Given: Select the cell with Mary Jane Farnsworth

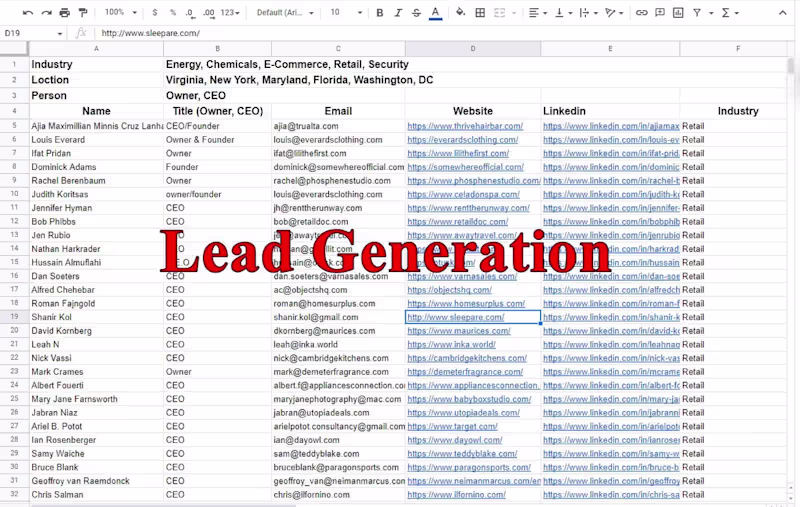Looking at the screenshot, I should [x=96, y=399].
